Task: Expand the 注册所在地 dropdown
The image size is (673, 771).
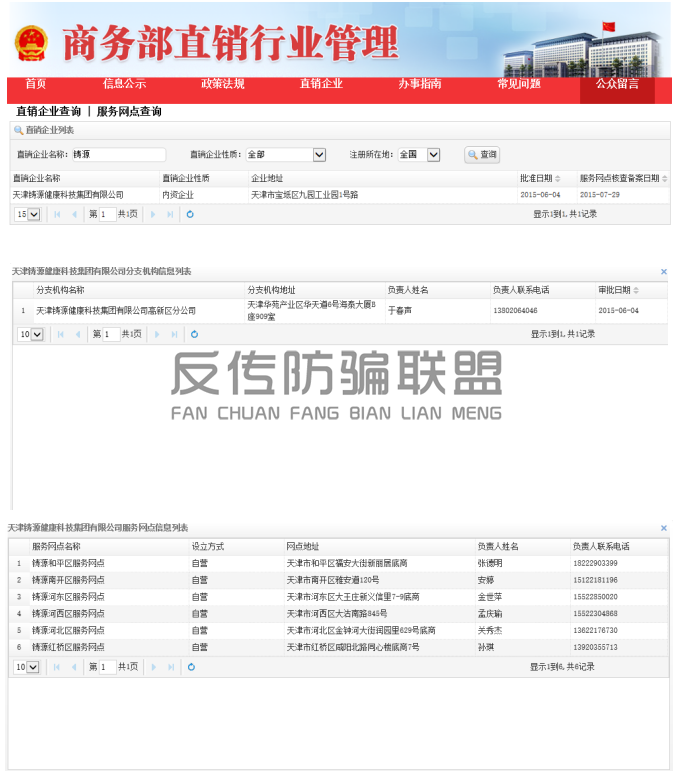Action: [433, 155]
